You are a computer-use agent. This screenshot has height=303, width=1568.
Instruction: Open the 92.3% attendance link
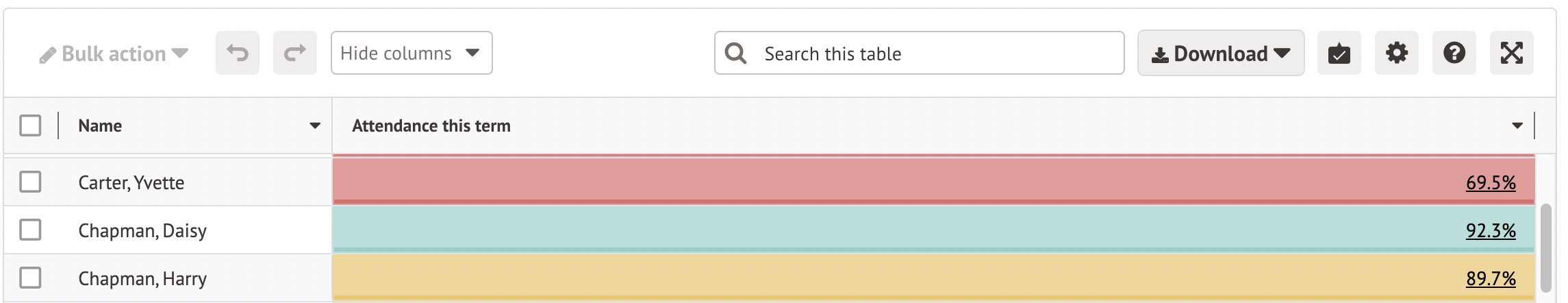tap(1490, 230)
